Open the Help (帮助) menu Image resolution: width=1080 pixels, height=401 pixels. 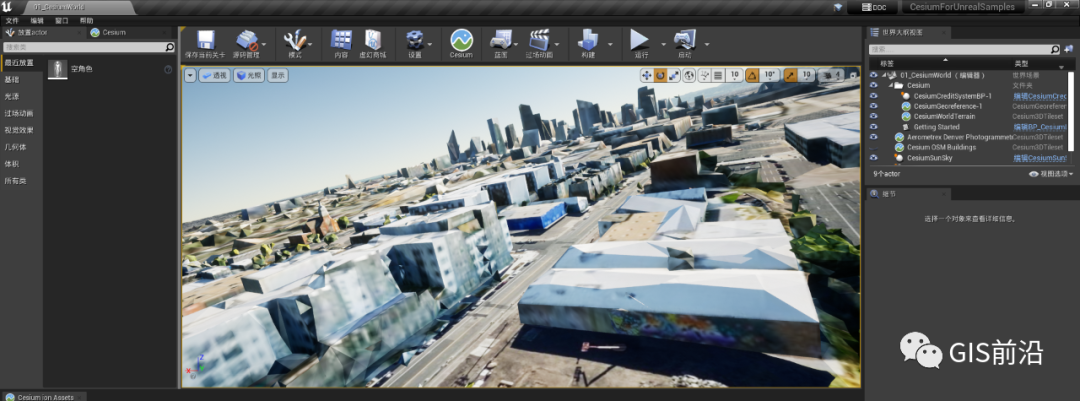(x=86, y=21)
